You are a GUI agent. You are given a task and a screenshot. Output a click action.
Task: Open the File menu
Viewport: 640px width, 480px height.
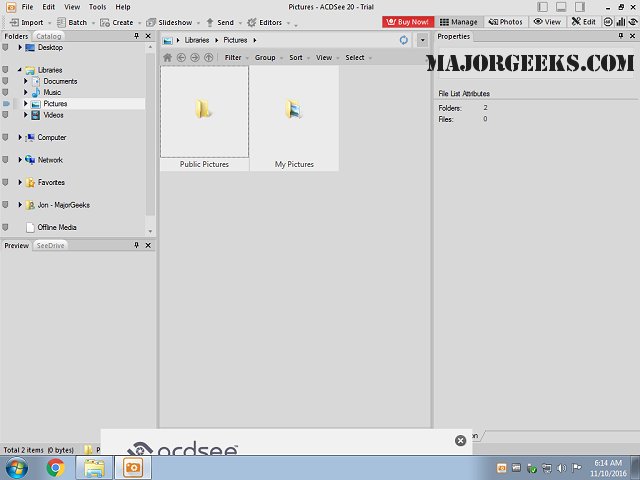click(27, 7)
